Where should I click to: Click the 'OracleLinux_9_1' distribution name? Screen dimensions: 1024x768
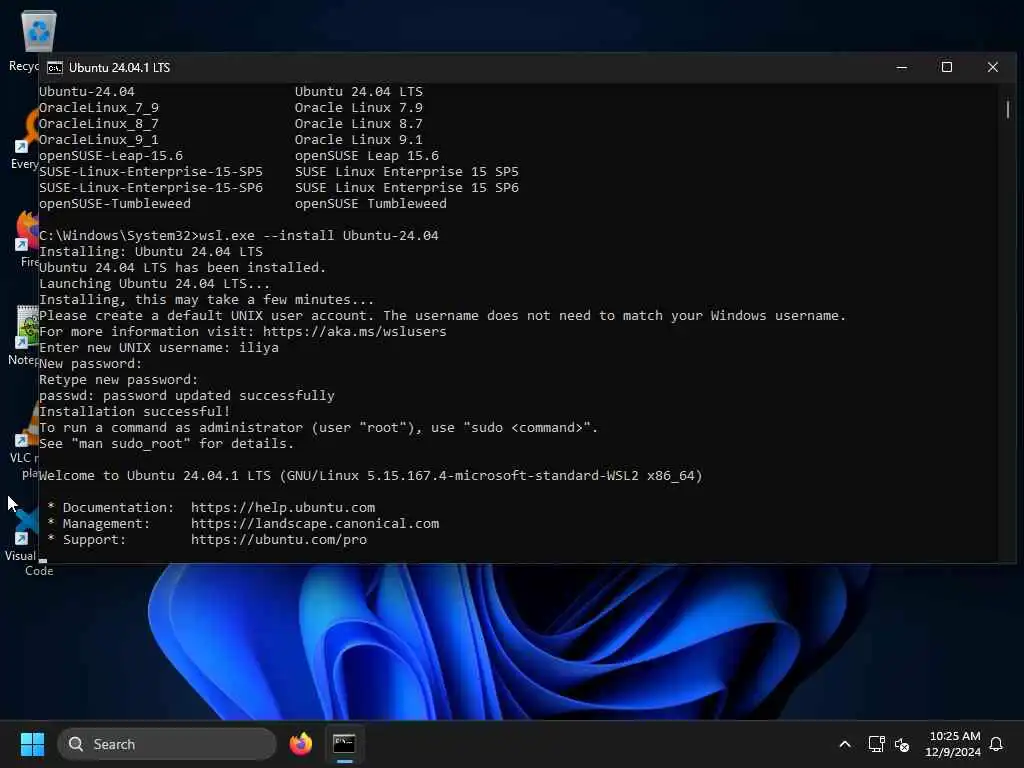coord(99,140)
